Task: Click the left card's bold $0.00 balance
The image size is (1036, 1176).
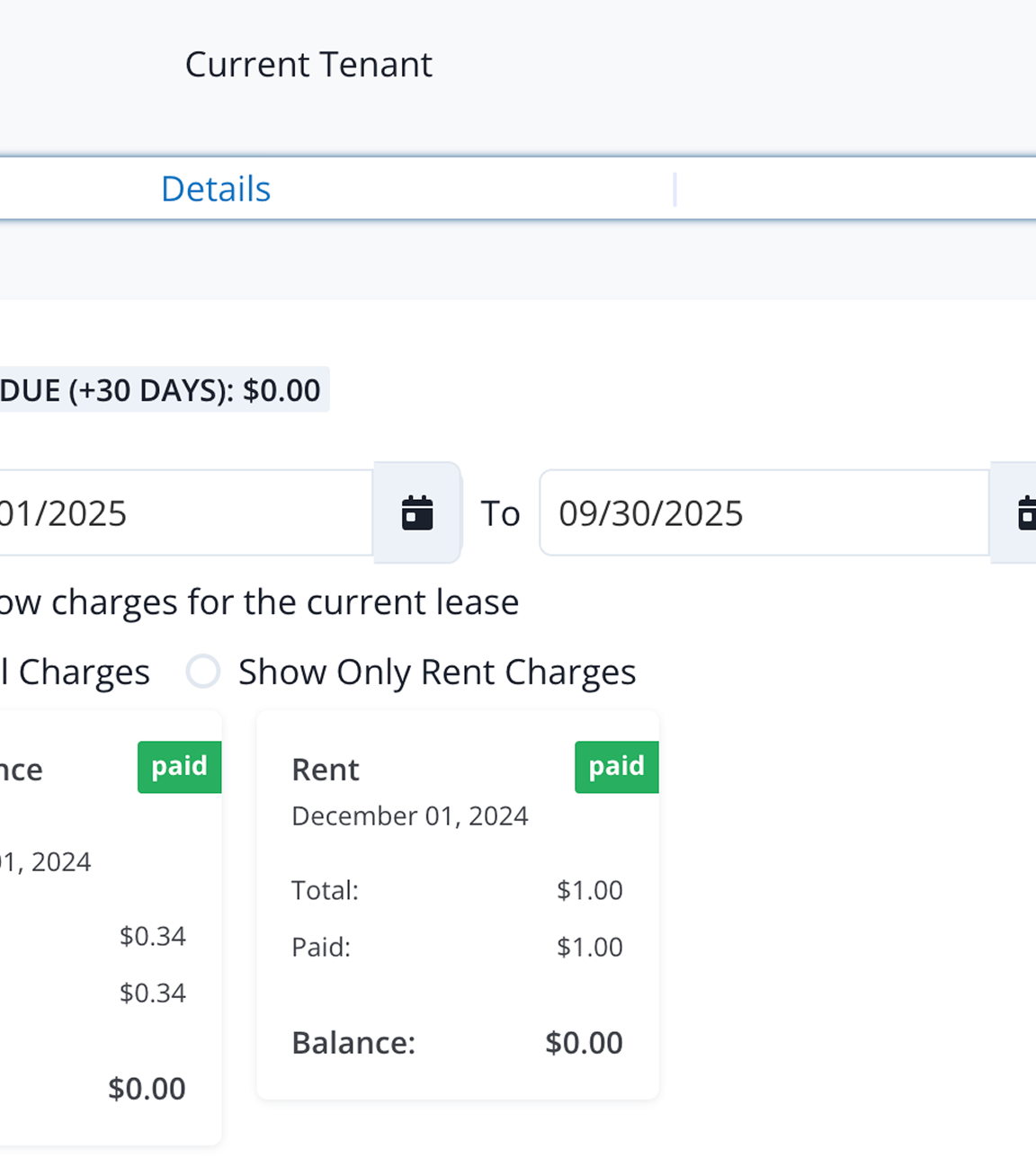Action: 147,1089
